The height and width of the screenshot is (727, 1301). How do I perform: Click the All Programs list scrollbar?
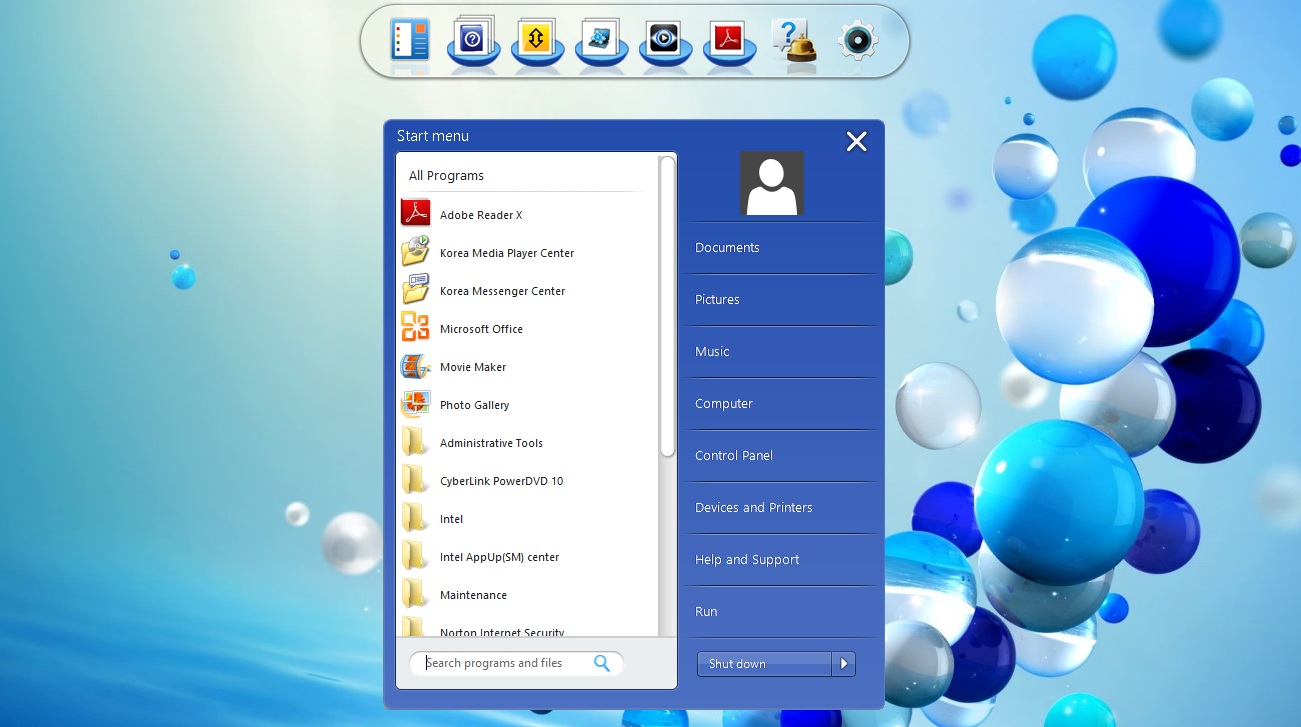tap(667, 305)
